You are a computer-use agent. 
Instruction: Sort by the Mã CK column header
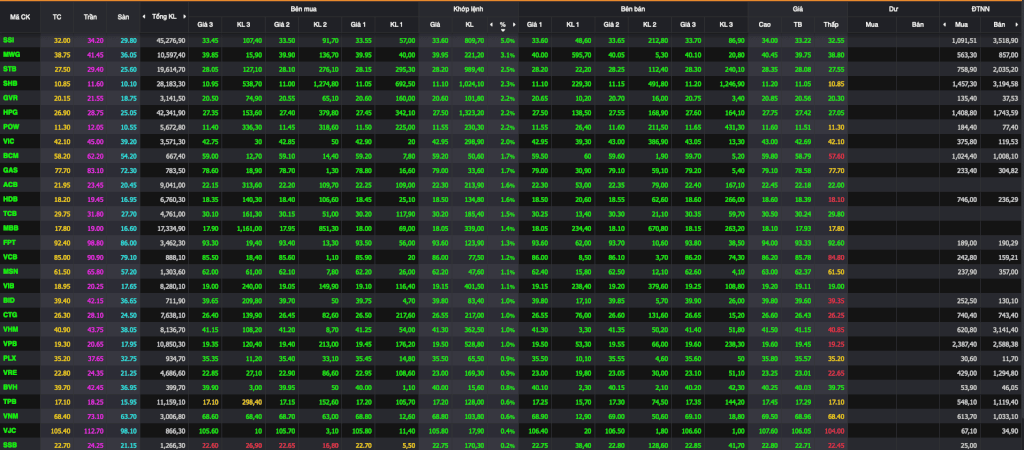pyautogui.click(x=20, y=16)
